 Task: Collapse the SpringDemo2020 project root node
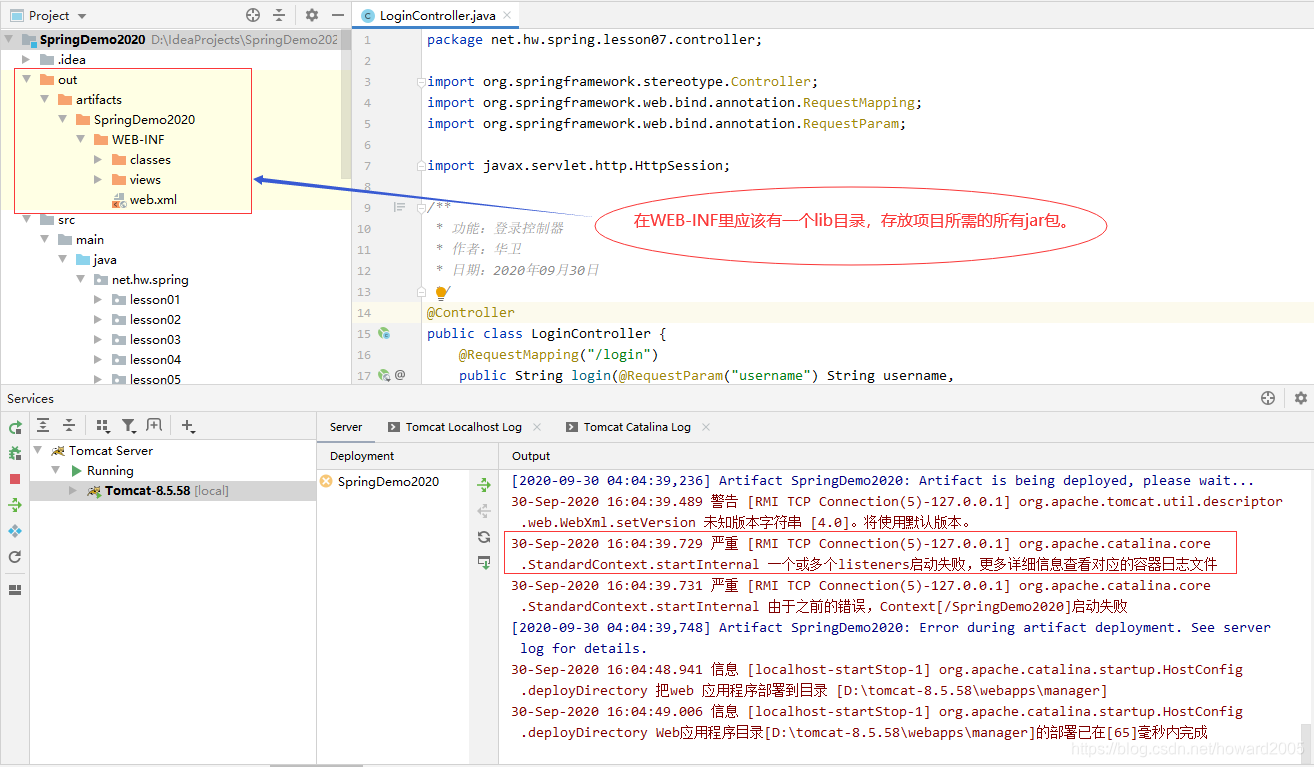[10, 40]
